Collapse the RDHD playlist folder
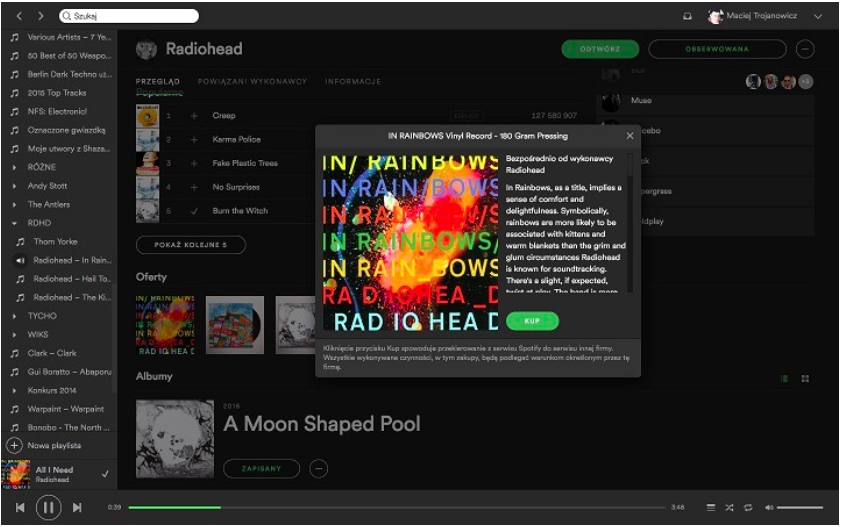 [x=14, y=223]
